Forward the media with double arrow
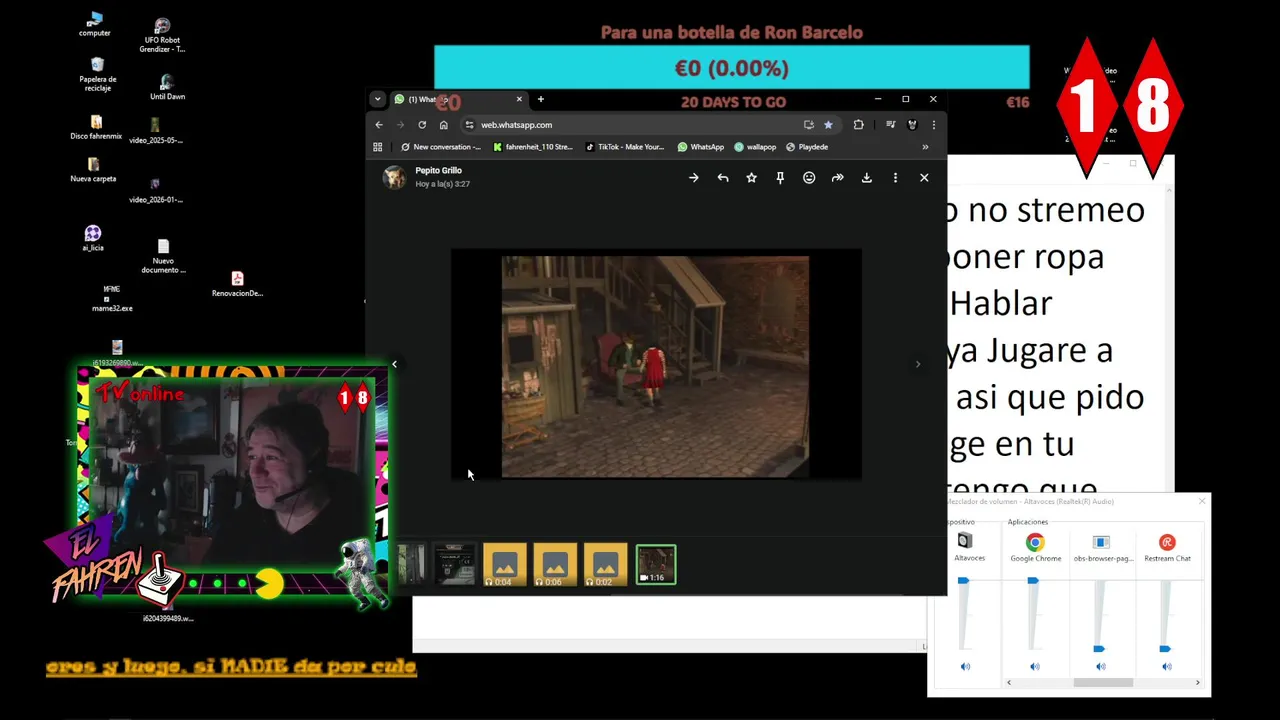This screenshot has width=1280, height=720. [837, 178]
